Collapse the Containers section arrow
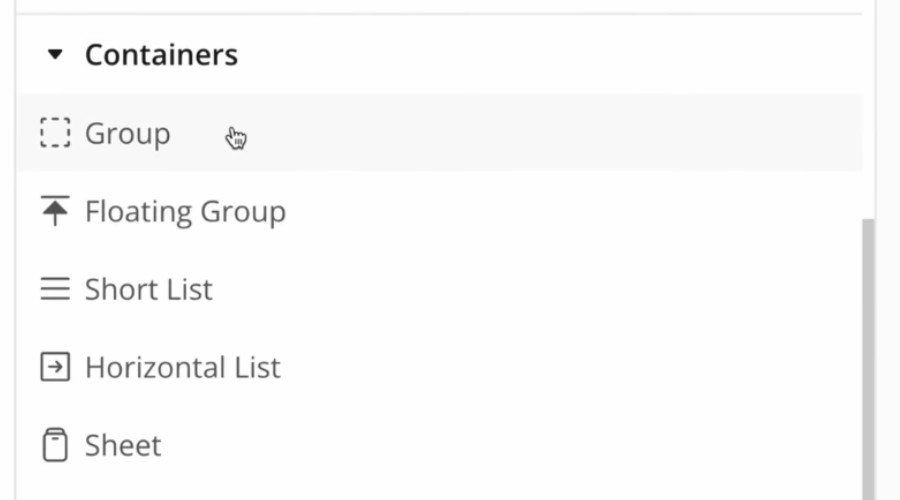Image resolution: width=900 pixels, height=500 pixels. 55,55
